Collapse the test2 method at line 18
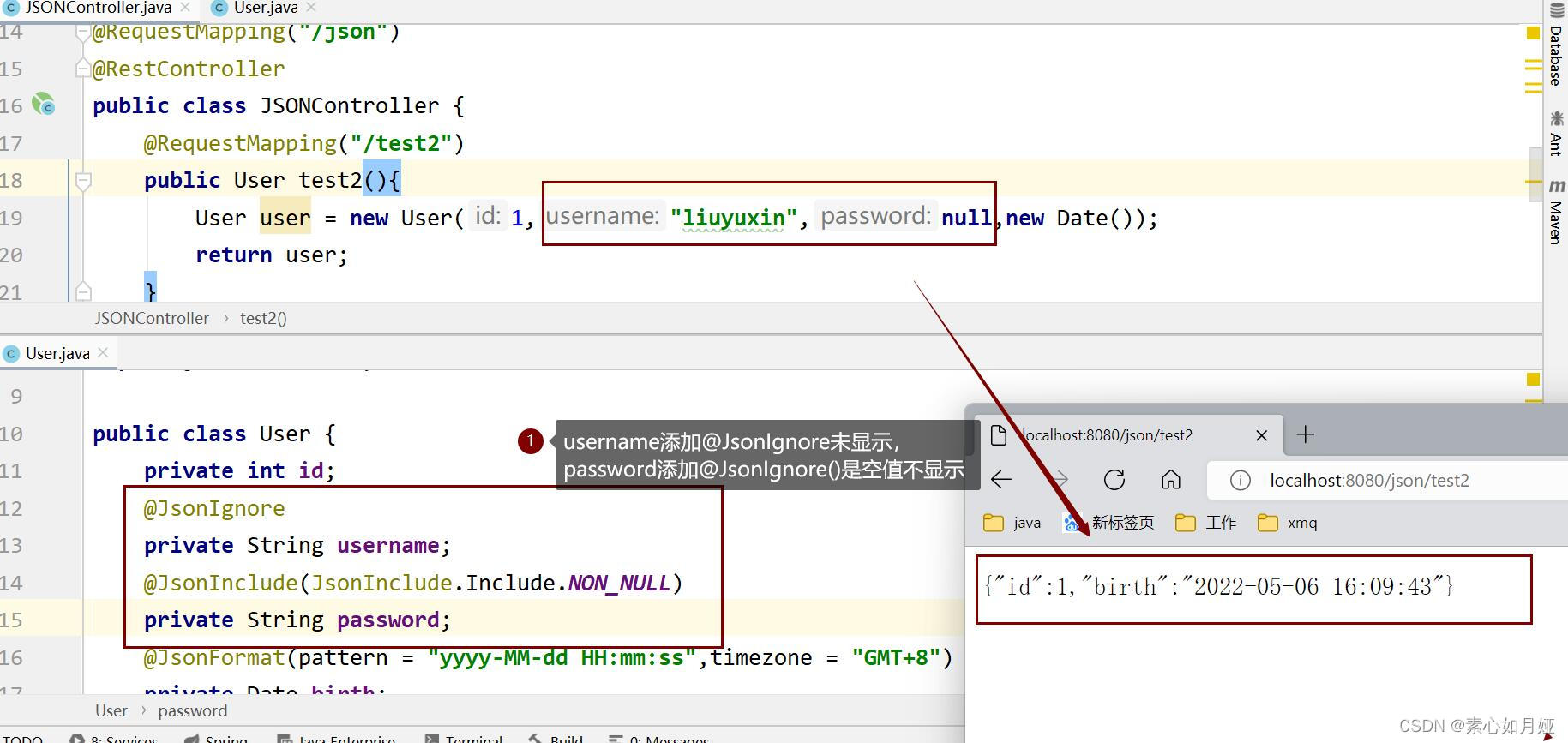 click(x=83, y=181)
